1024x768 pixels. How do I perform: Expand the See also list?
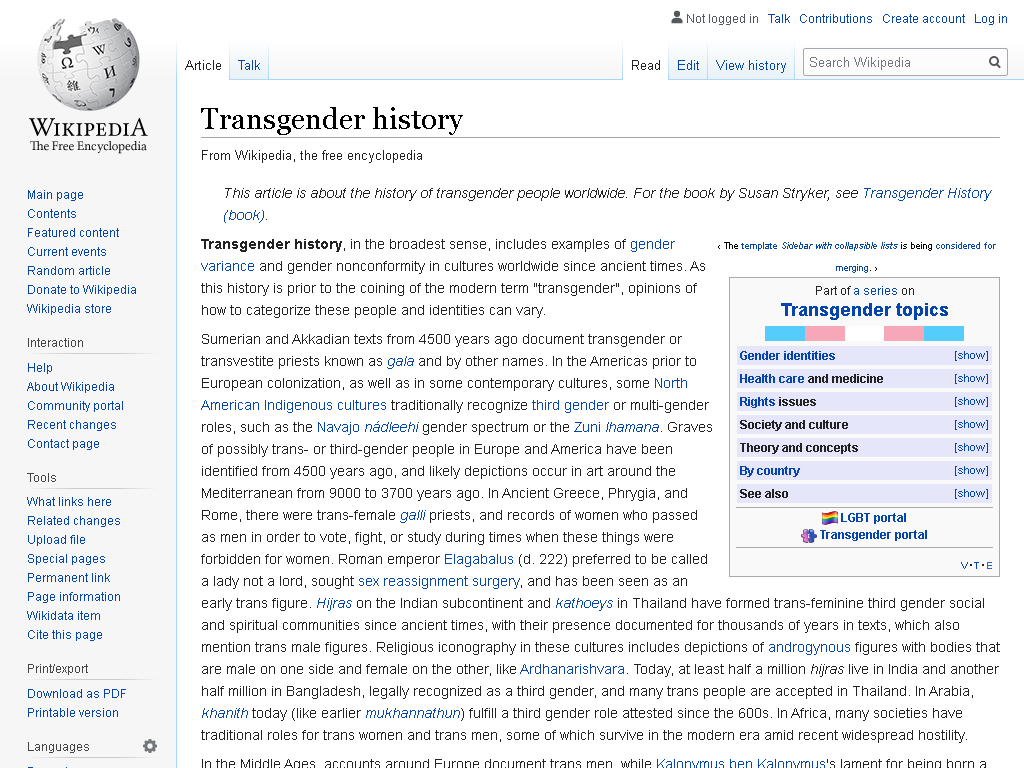tap(971, 493)
